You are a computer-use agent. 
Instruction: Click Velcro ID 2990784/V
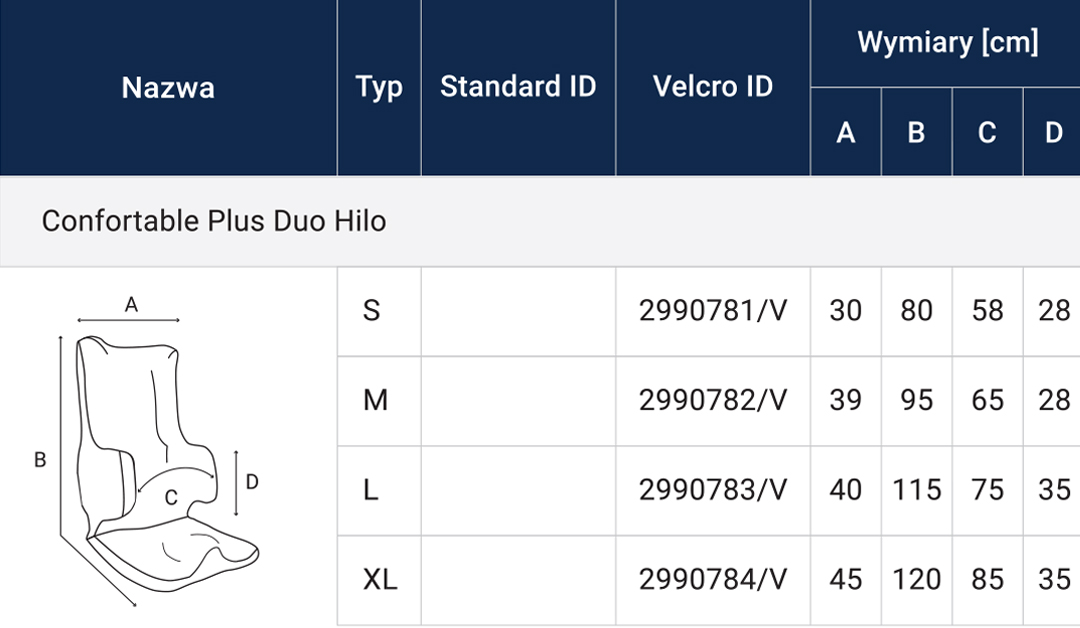(713, 580)
